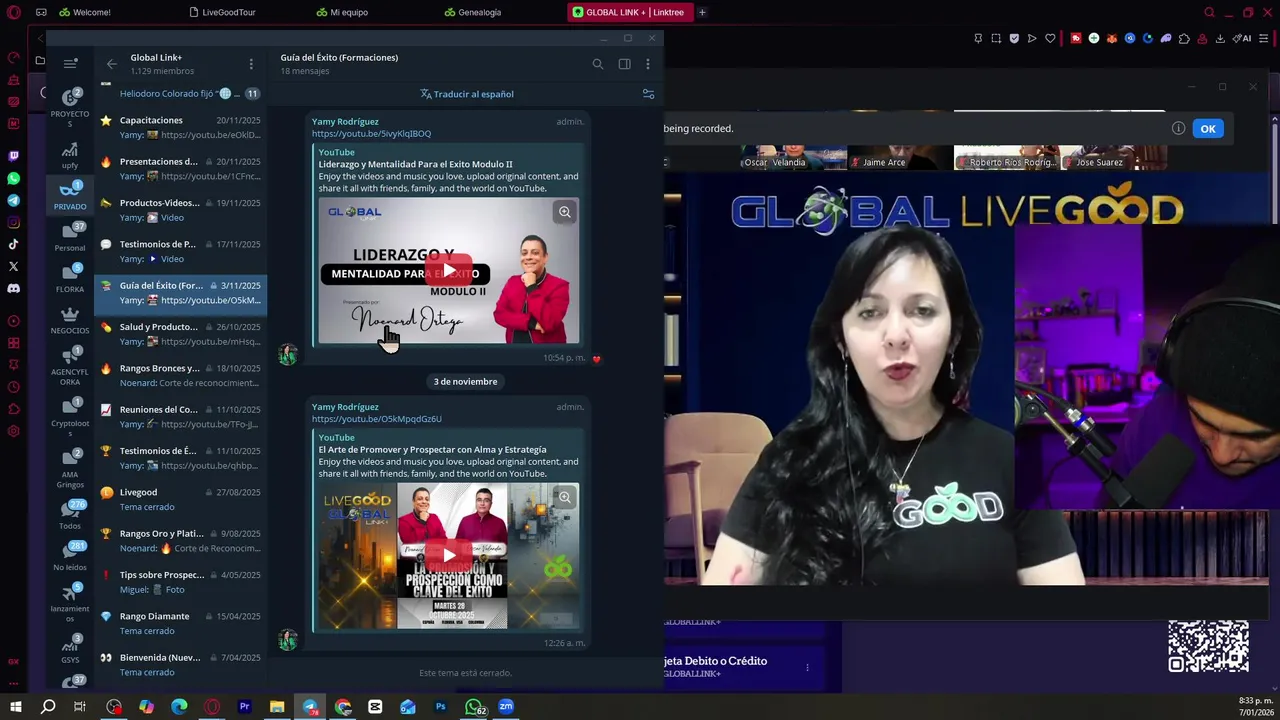Open the AMA Gringos folder
The image size is (1280, 720).
(x=70, y=469)
